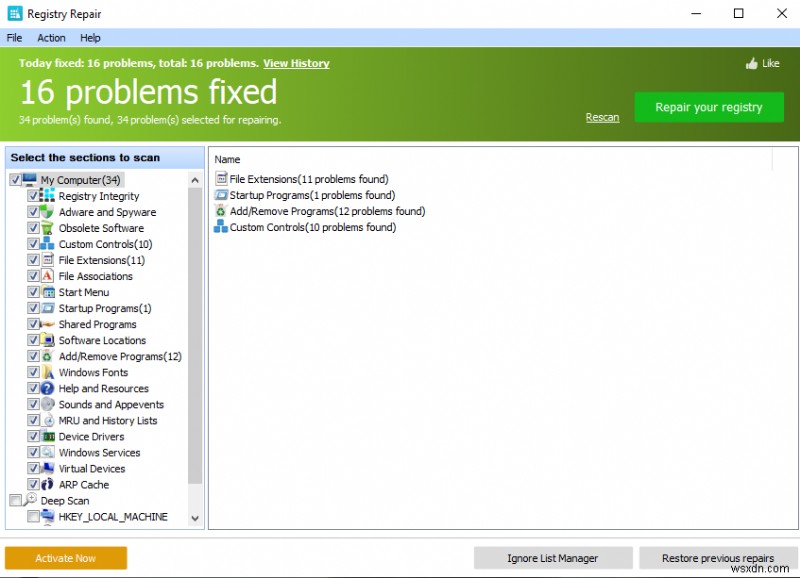Click the File Extensions icon in tree

tap(47, 260)
